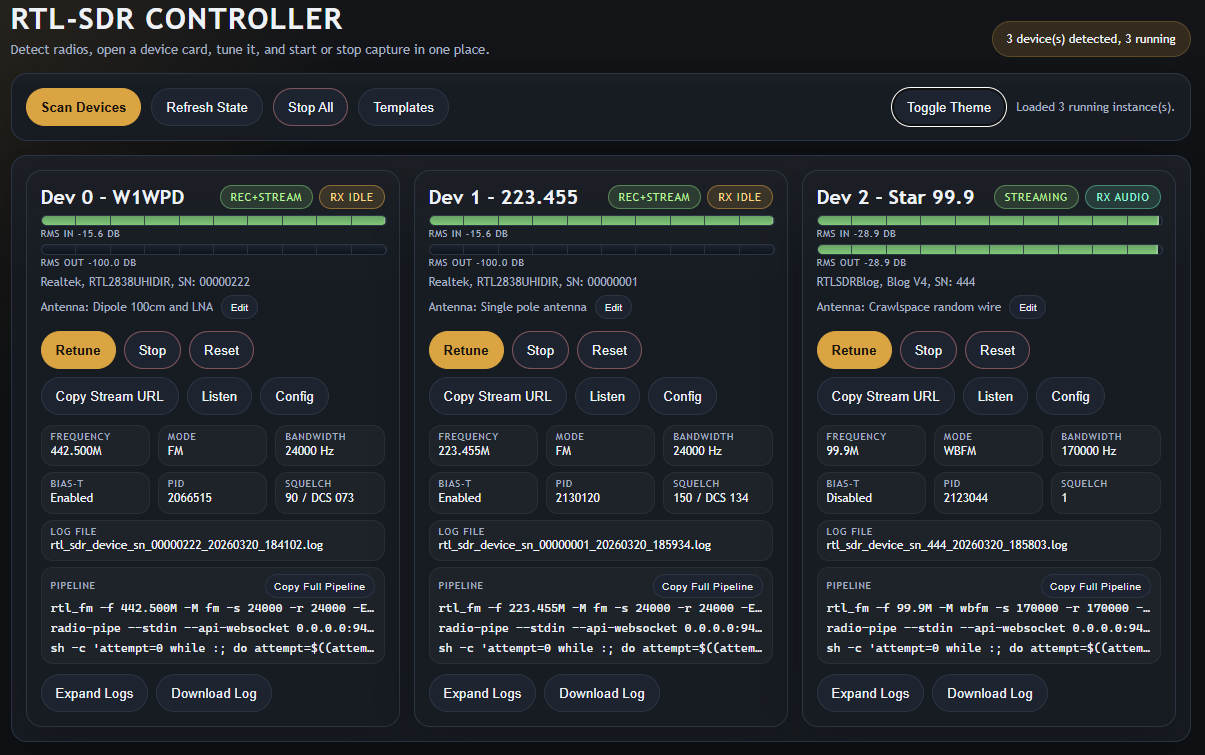
Task: Reset the Dev 2 - Star 99.9 device
Action: pyautogui.click(x=997, y=350)
